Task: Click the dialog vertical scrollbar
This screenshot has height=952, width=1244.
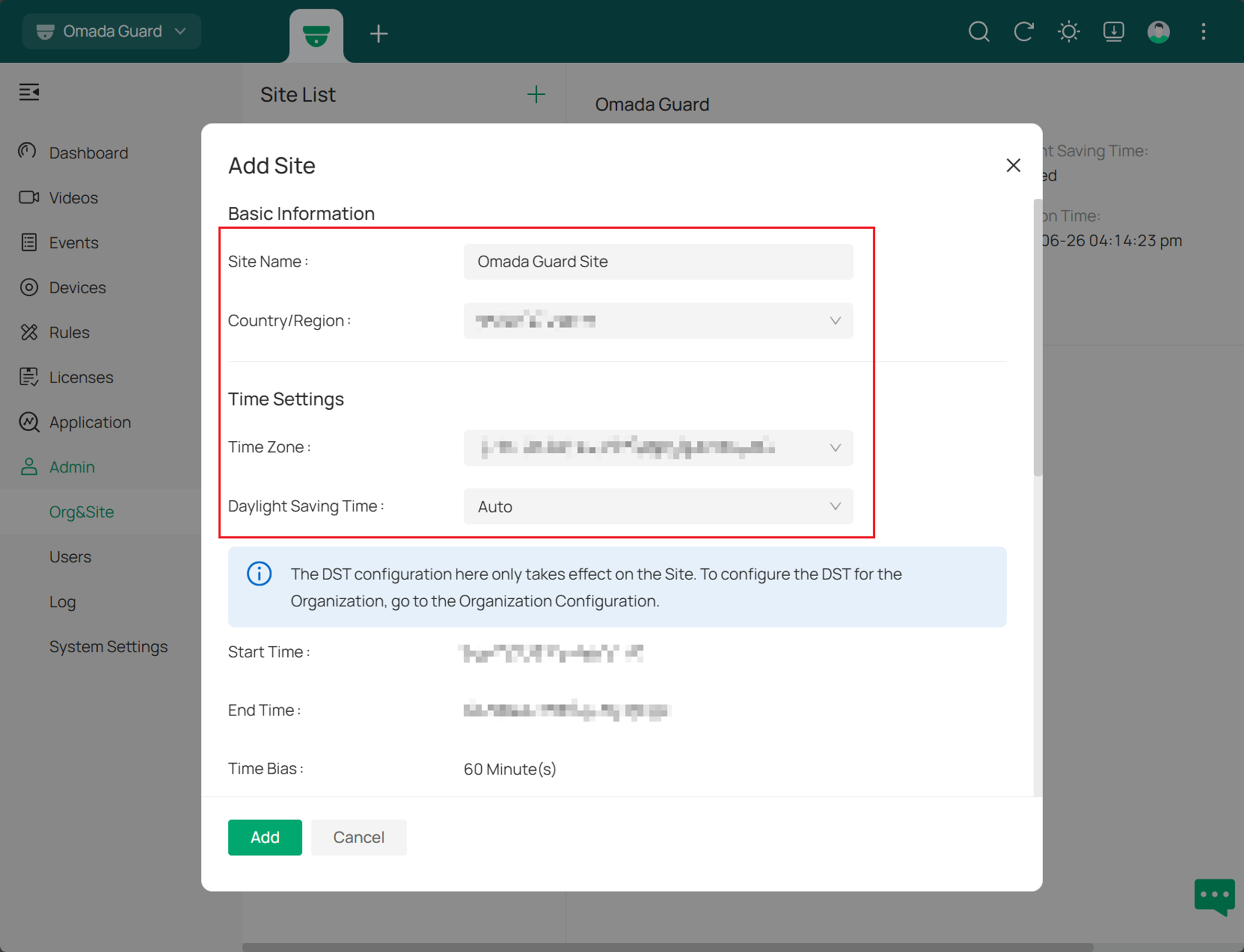Action: click(1038, 337)
